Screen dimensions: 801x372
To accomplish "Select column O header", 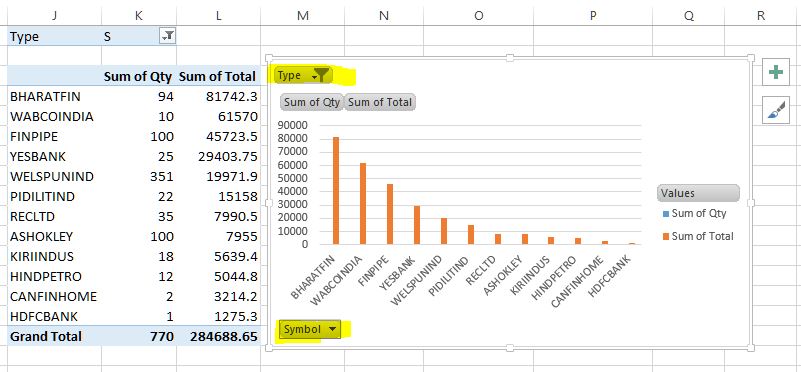I will point(479,15).
